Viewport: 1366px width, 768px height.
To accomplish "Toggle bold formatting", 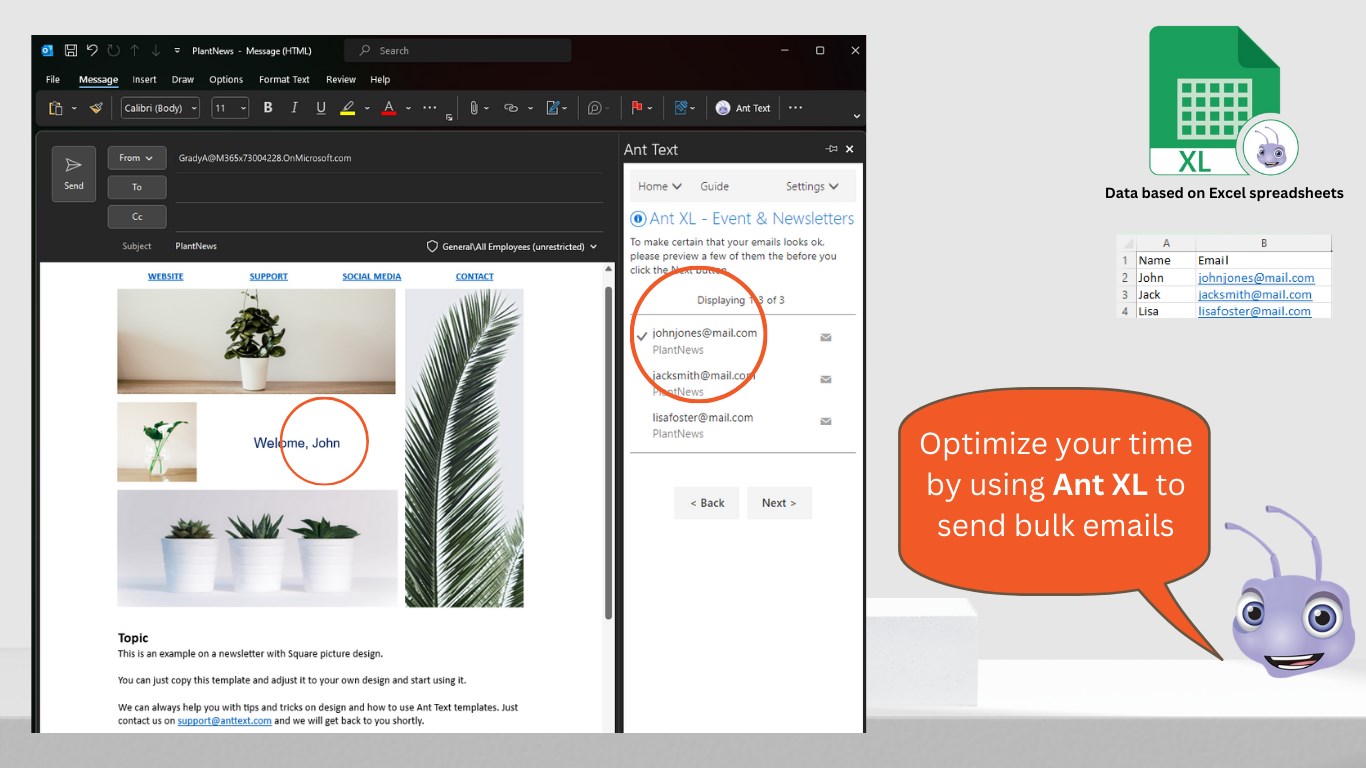I will [268, 108].
